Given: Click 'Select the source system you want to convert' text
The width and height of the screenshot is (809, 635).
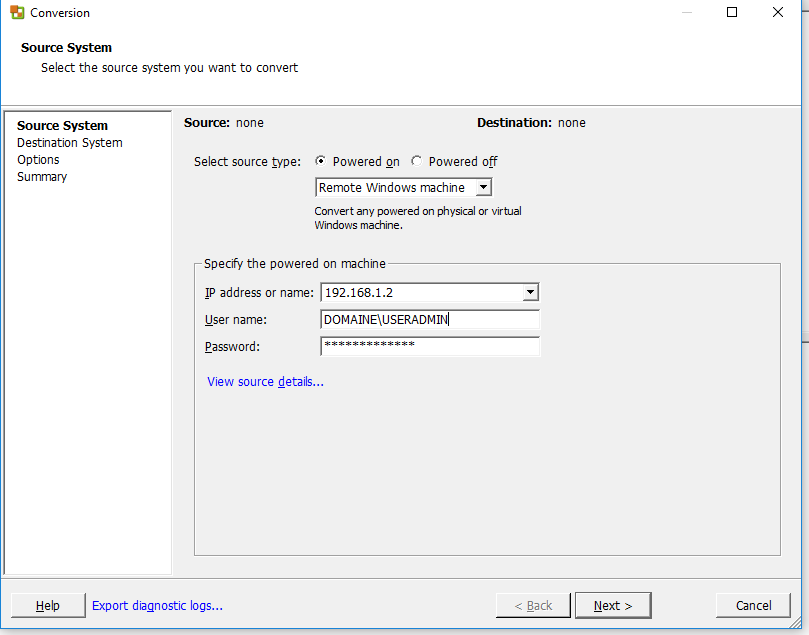Looking at the screenshot, I should pos(169,68).
